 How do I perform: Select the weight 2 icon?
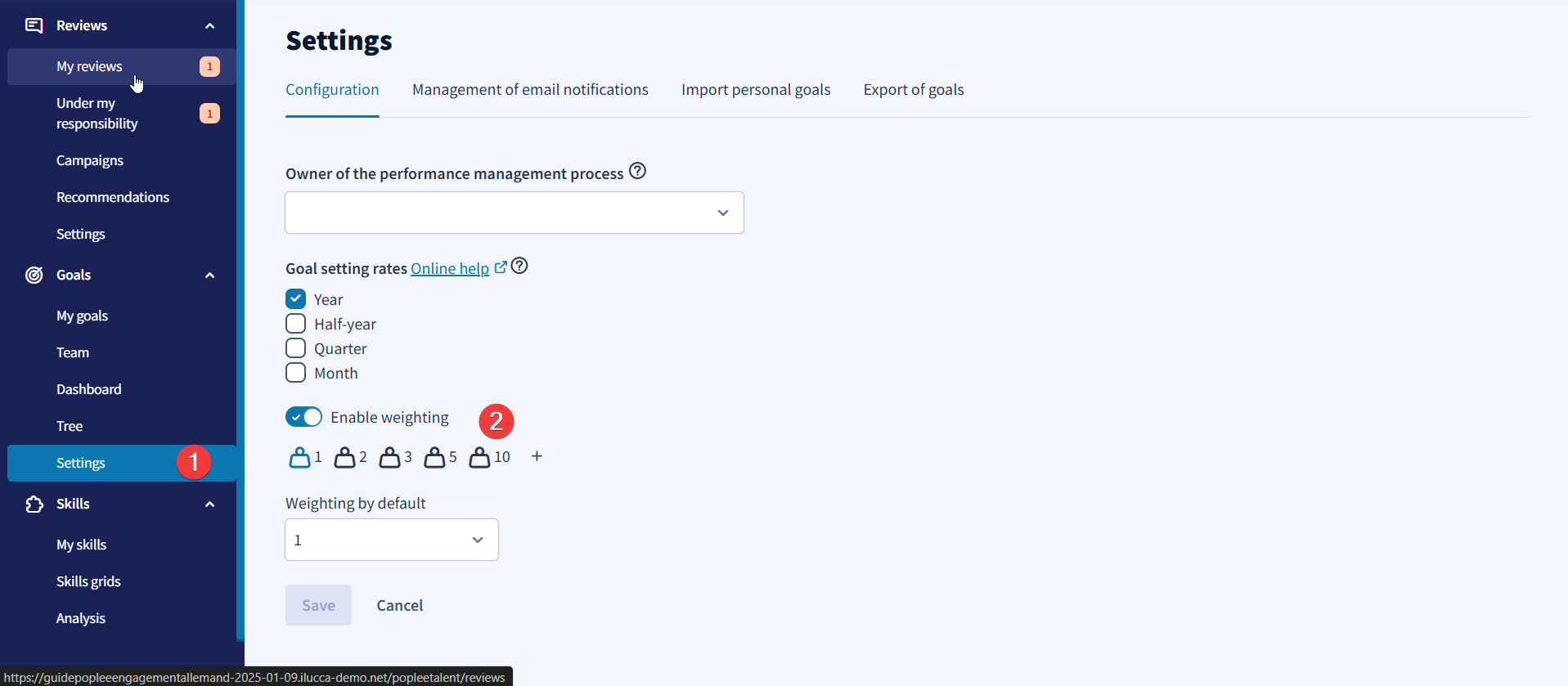point(344,457)
